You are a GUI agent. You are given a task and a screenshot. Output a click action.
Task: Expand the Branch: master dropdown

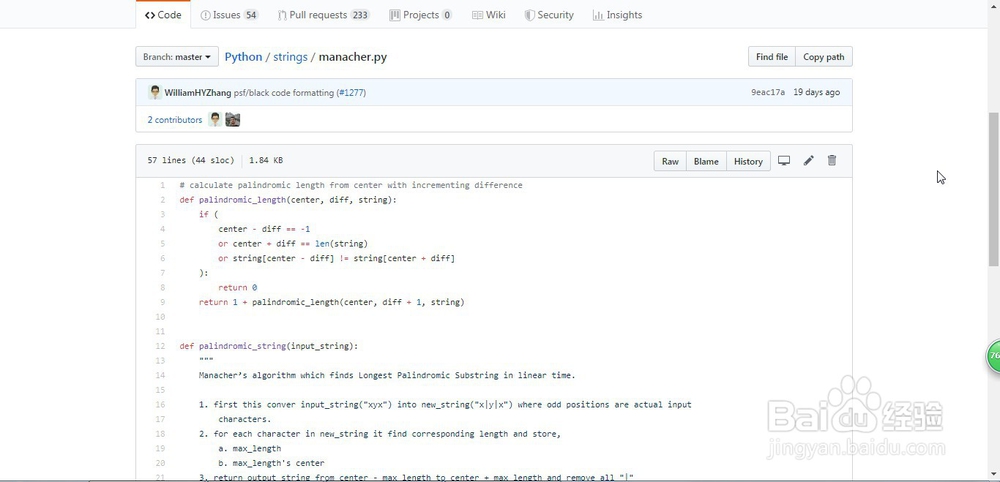tap(177, 57)
